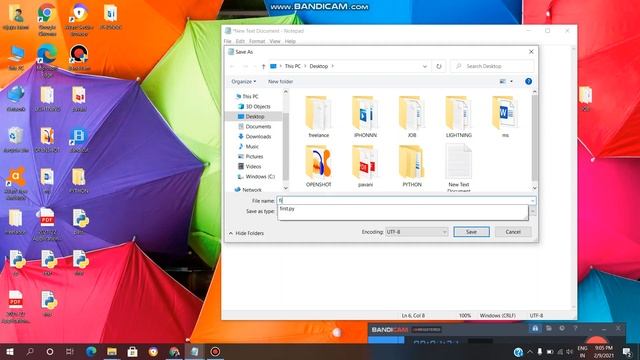Image resolution: width=640 pixels, height=360 pixels.
Task: Expand the address bar history dropdown
Action: click(424, 66)
